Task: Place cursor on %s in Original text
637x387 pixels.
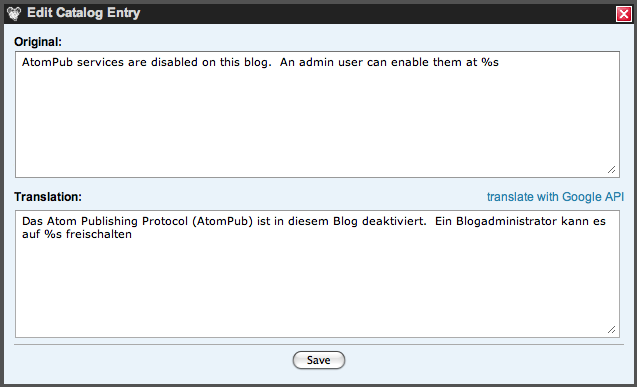Action: coord(490,62)
